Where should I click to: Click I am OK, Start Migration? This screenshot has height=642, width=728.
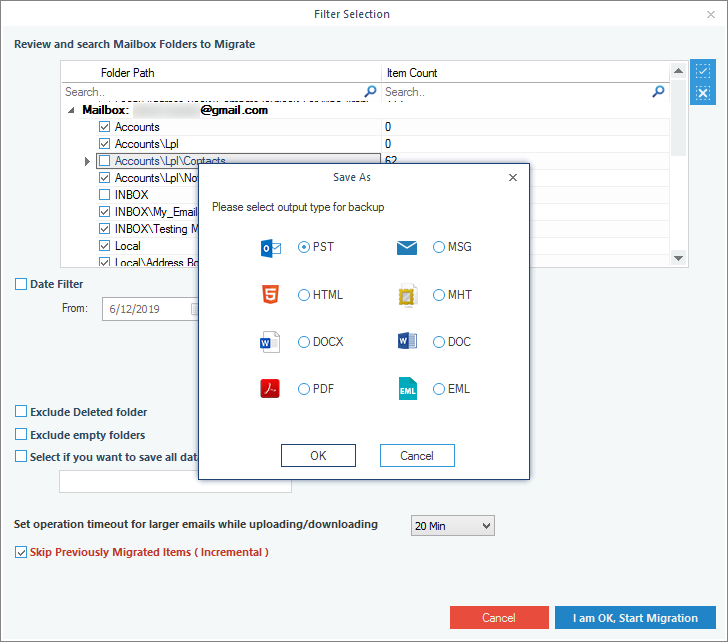click(635, 618)
